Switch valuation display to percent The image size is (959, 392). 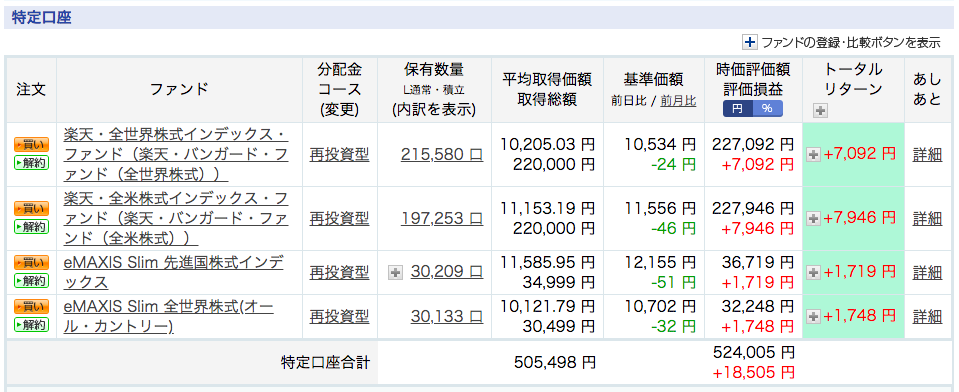pos(768,108)
